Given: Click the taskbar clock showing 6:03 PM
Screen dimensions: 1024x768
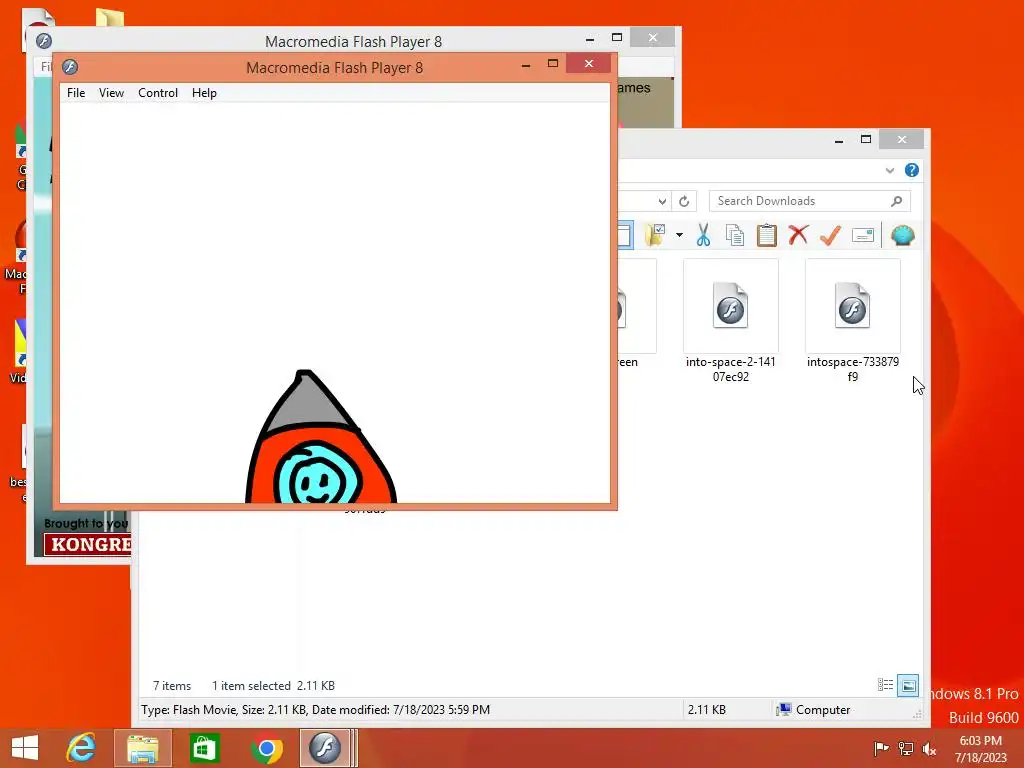Looking at the screenshot, I should tap(980, 748).
